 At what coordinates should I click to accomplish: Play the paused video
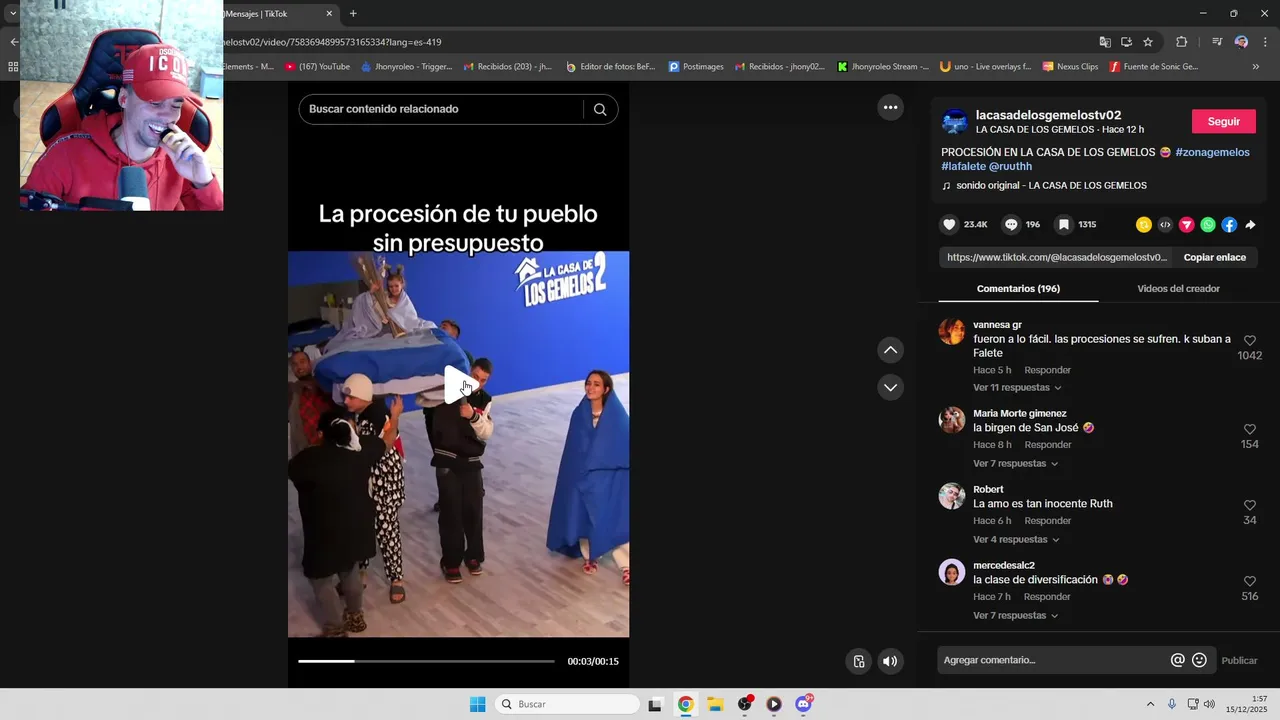click(x=459, y=385)
